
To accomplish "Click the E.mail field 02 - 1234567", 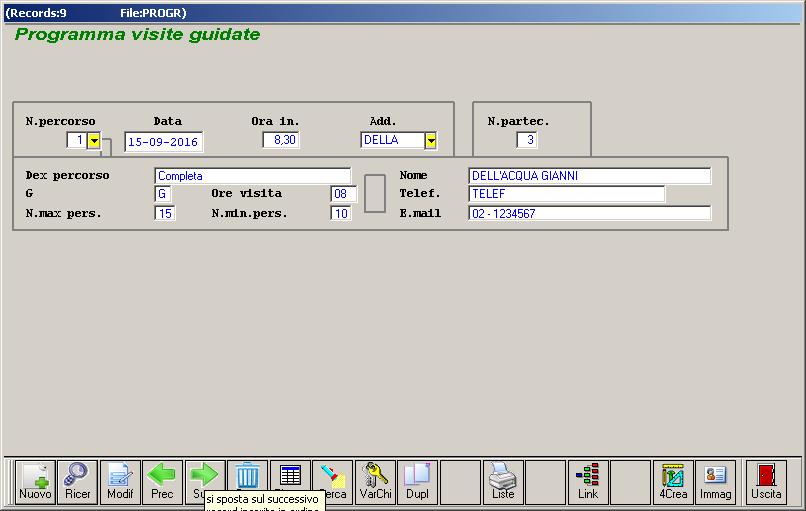I will click(x=590, y=213).
